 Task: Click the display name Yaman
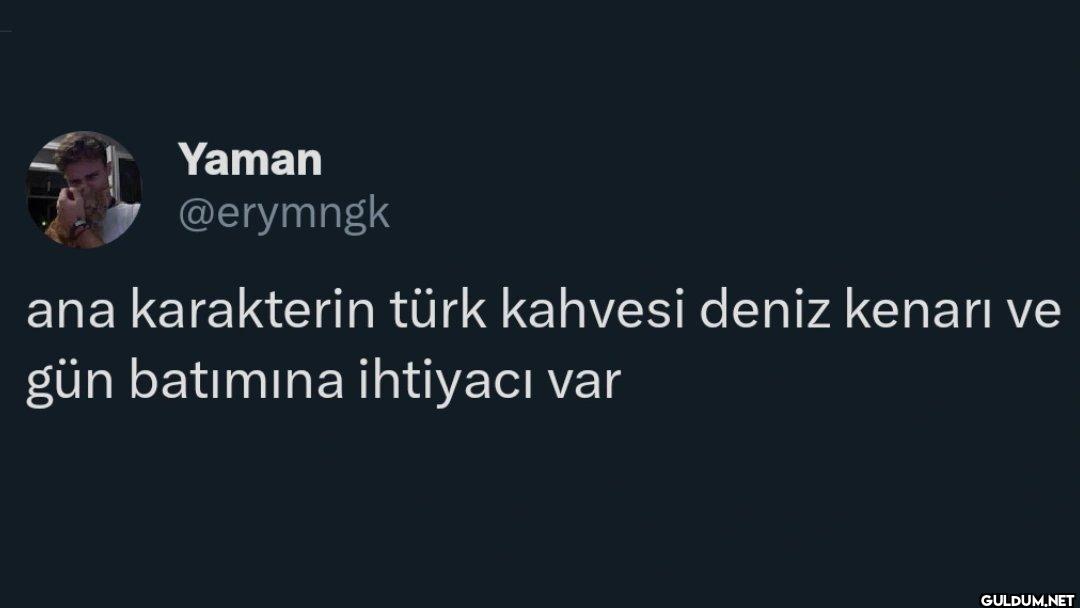(250, 160)
